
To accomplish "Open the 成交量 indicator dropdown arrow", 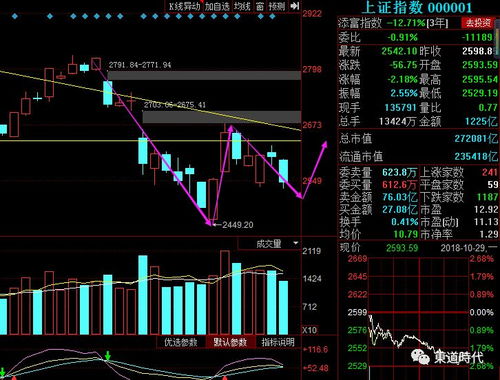I will 295,243.
